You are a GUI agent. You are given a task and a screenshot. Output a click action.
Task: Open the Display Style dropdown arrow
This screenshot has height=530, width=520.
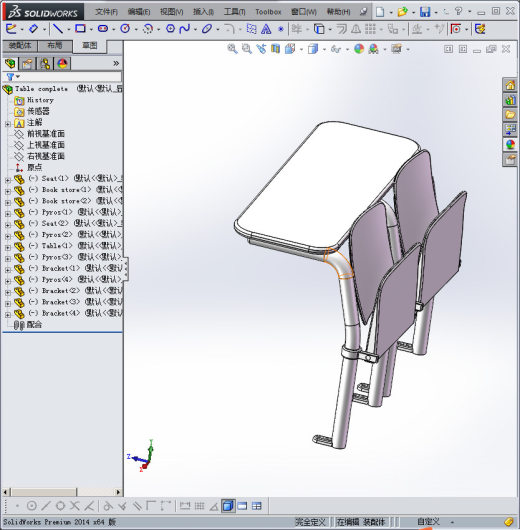324,49
